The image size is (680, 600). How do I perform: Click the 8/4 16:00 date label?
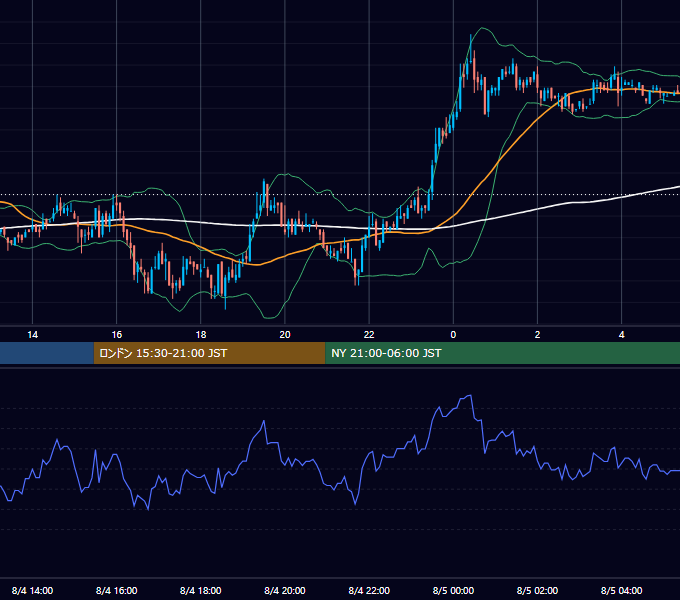pos(117,590)
